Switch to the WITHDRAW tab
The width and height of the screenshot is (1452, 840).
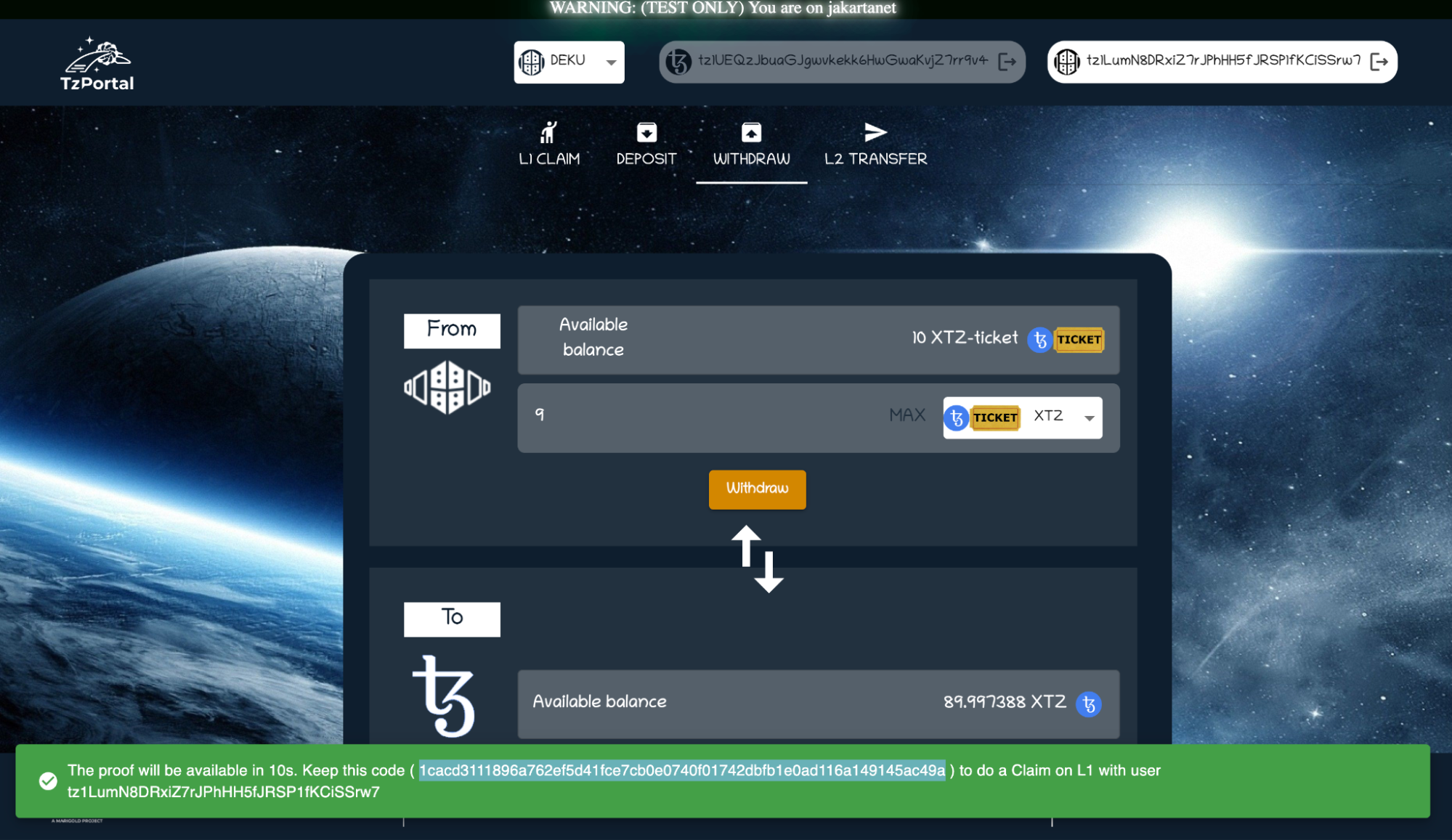coord(751,158)
